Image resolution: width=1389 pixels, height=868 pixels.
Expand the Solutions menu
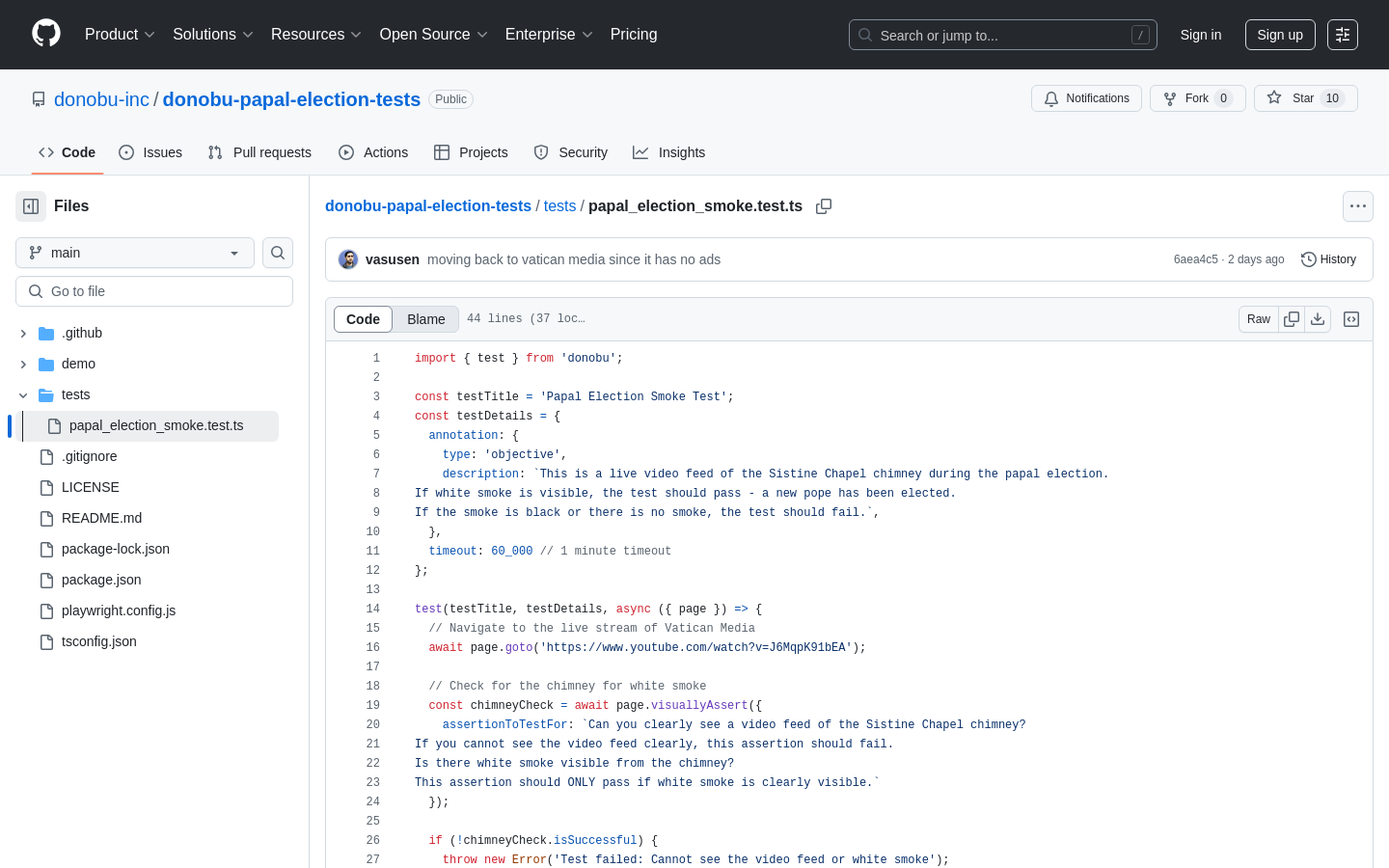(213, 35)
